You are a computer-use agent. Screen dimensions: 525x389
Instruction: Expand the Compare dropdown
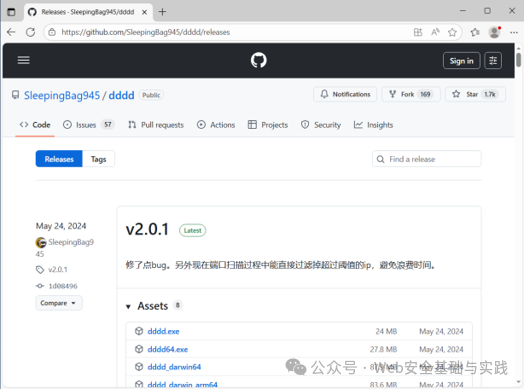point(59,303)
